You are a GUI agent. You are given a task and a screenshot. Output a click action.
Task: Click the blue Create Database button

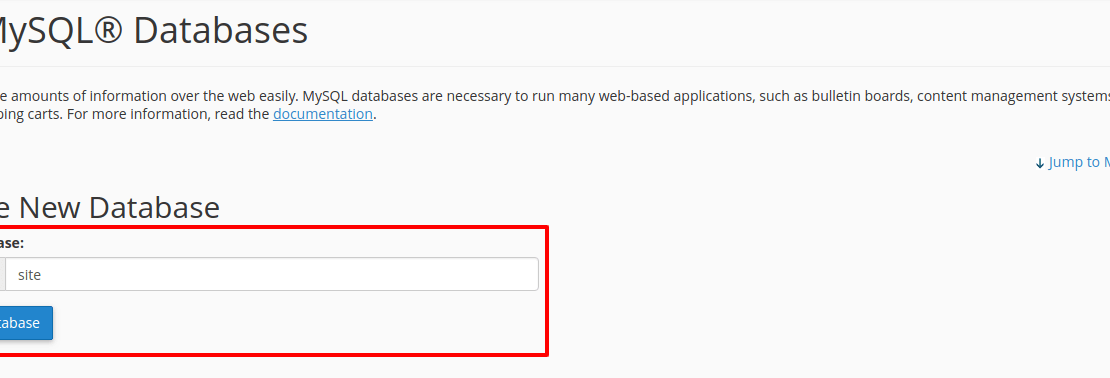click(25, 323)
